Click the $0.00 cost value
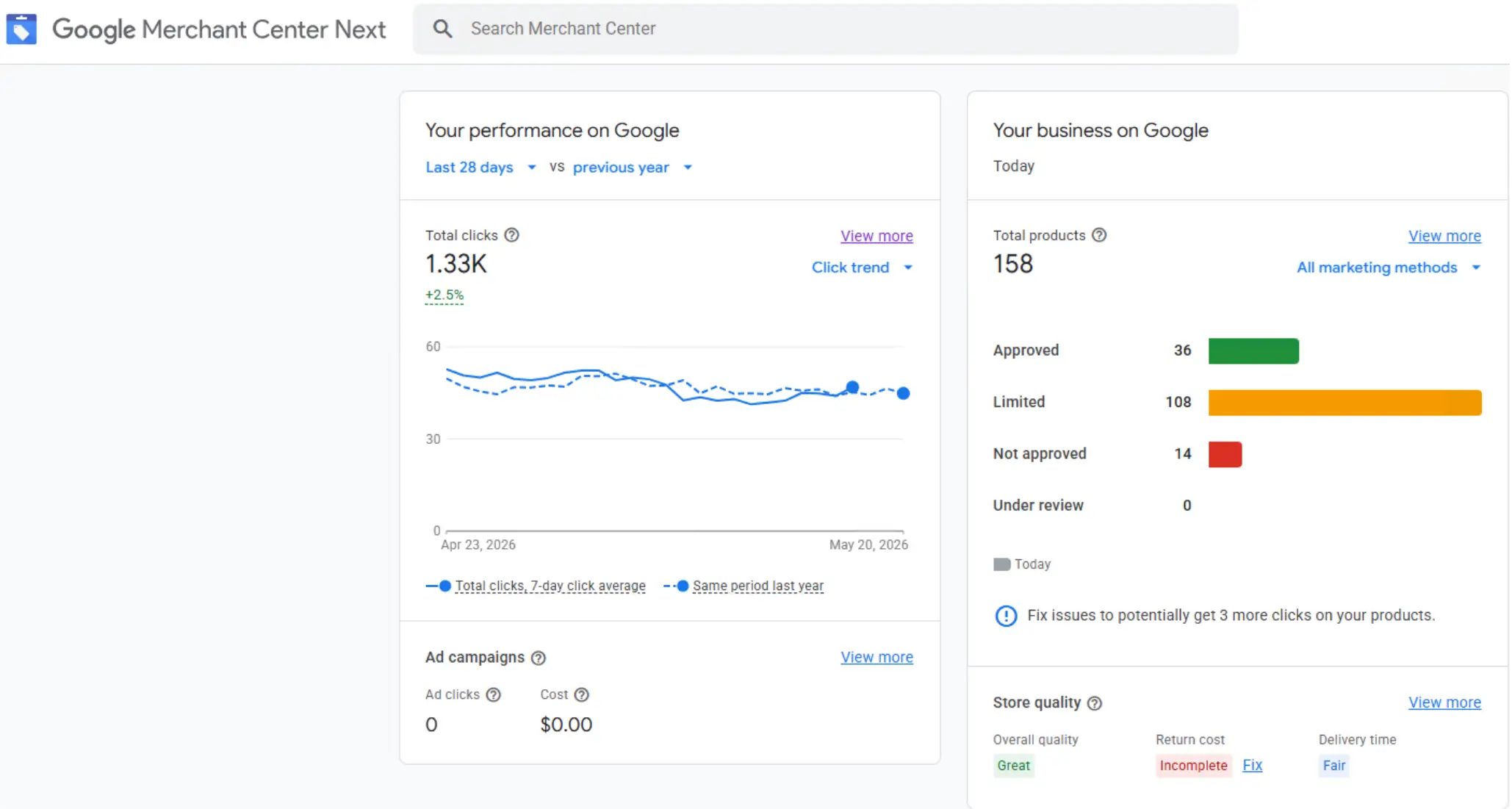The width and height of the screenshot is (1512, 809). click(566, 724)
